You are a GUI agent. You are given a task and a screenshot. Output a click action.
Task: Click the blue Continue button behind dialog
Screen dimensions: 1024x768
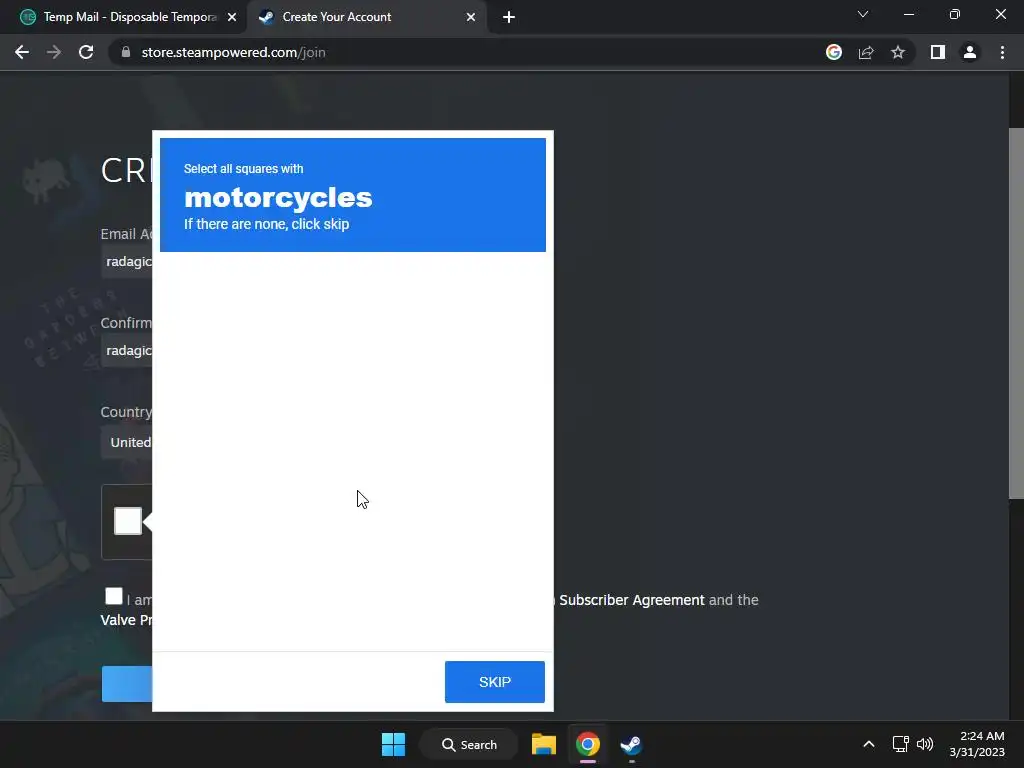pos(127,684)
